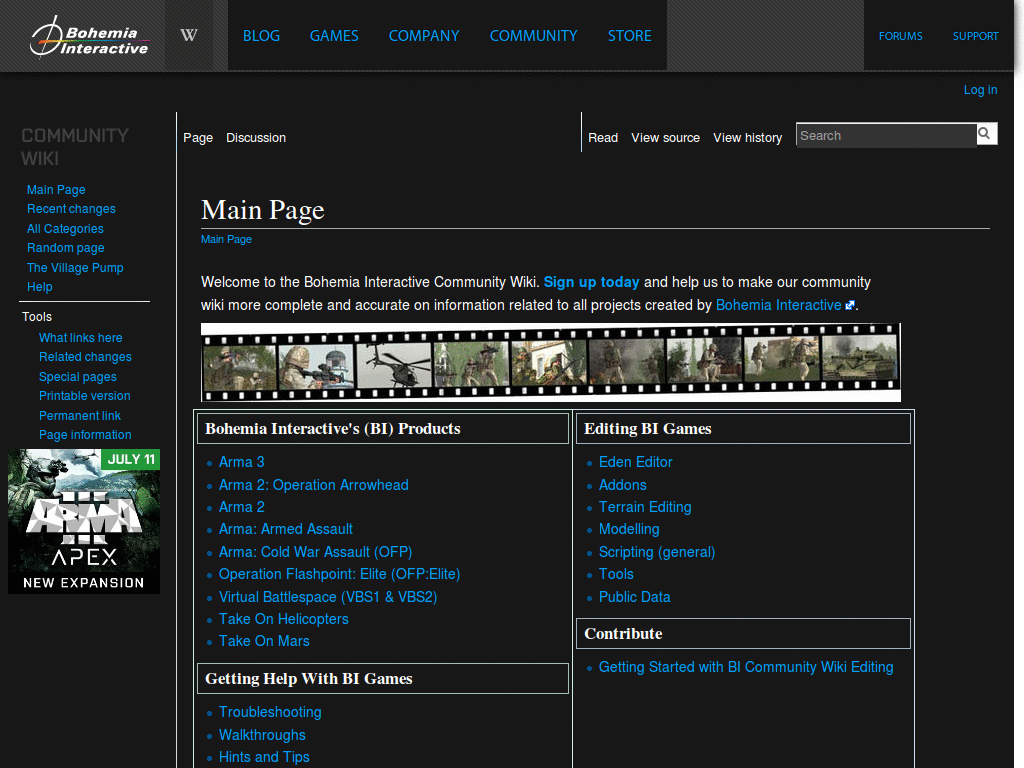This screenshot has width=1024, height=768.
Task: Open the Tools page under Editing
Action: coord(616,574)
